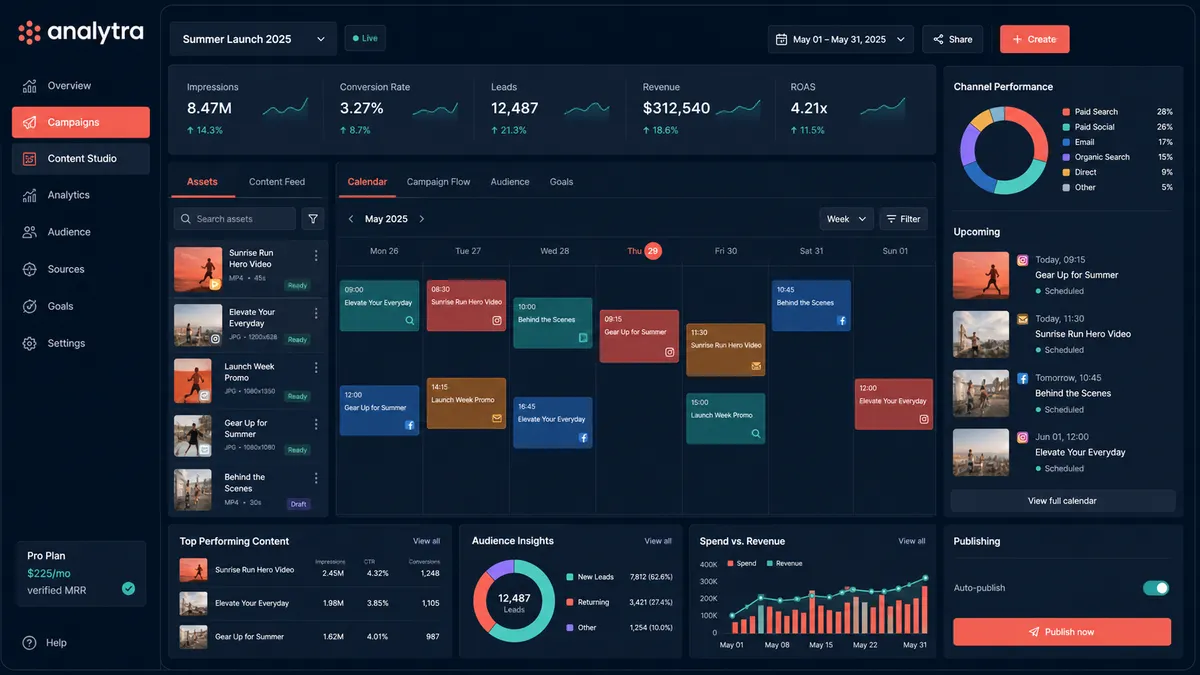Open the Audience tab beside Campaign Flow

click(x=510, y=182)
